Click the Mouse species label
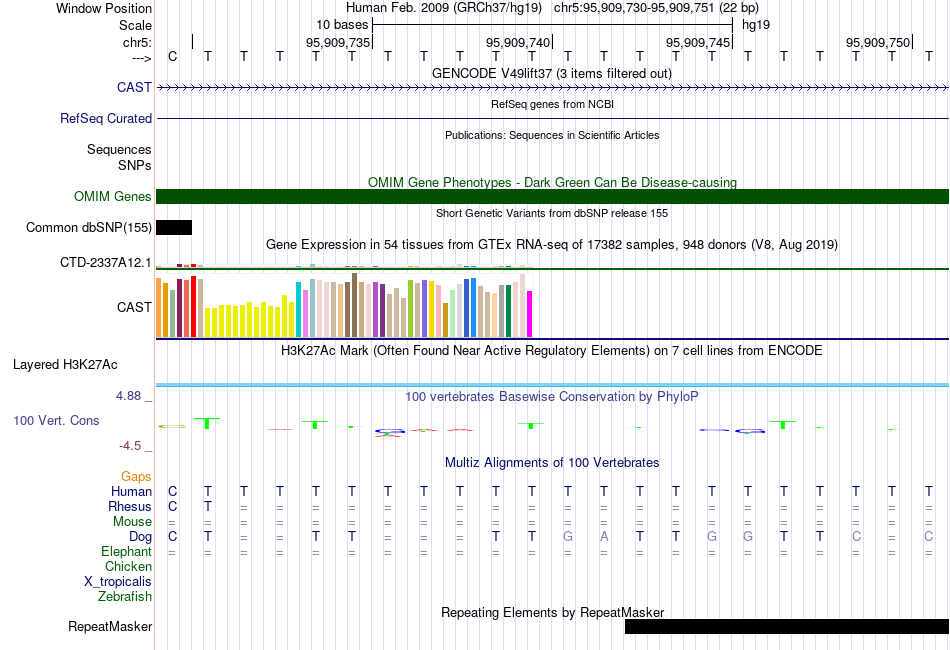The image size is (950, 650). click(x=132, y=522)
